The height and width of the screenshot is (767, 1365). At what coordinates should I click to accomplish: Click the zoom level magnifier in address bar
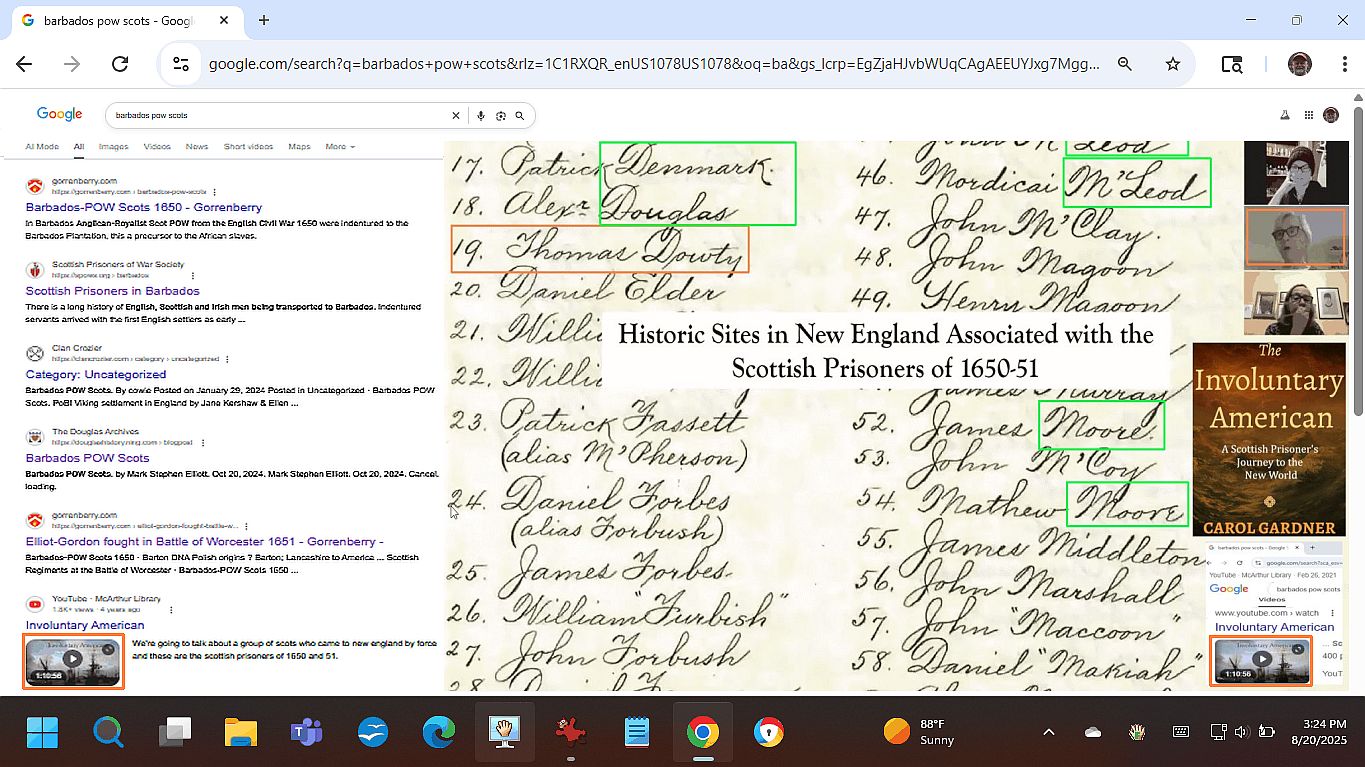coord(1125,64)
